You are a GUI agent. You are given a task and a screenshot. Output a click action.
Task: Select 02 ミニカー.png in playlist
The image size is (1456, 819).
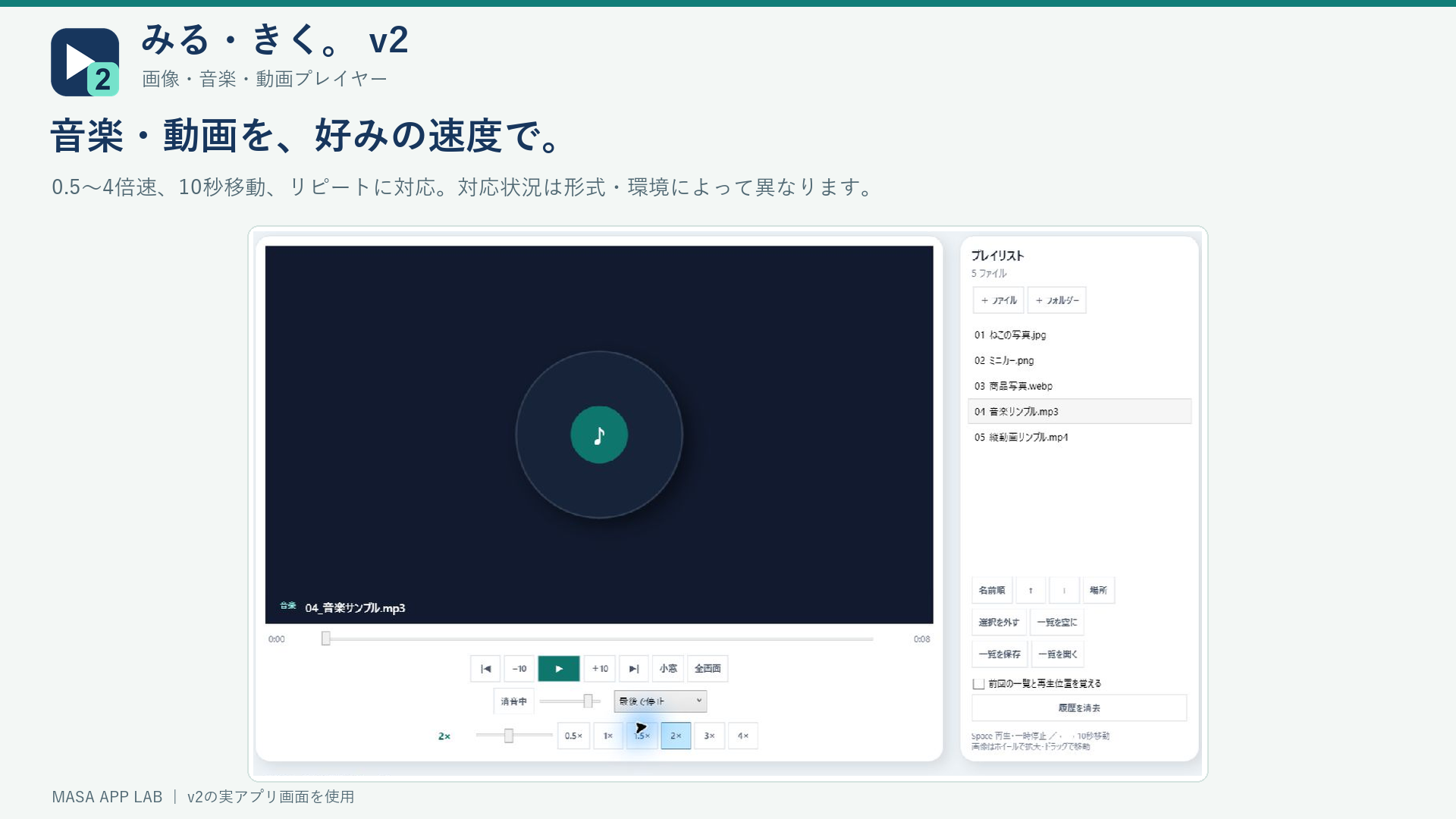(x=1079, y=360)
